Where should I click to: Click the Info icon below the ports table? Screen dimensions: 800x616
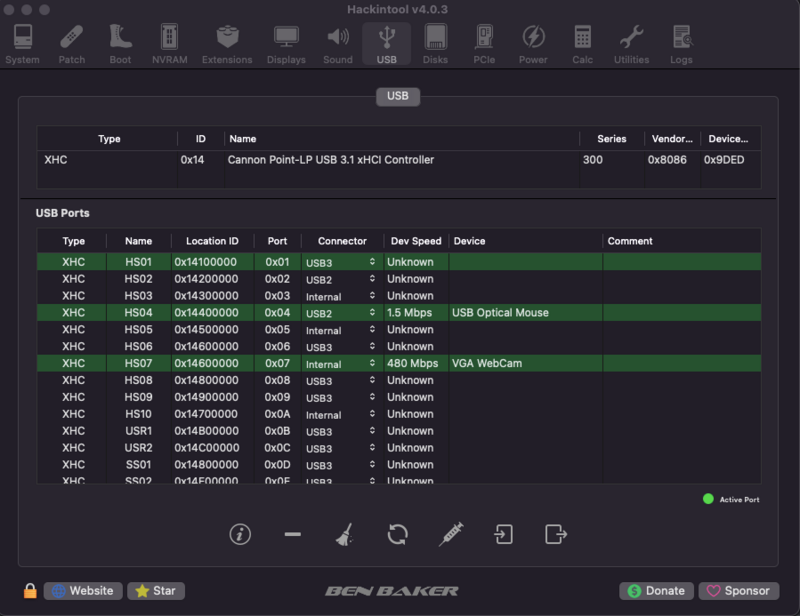239,534
